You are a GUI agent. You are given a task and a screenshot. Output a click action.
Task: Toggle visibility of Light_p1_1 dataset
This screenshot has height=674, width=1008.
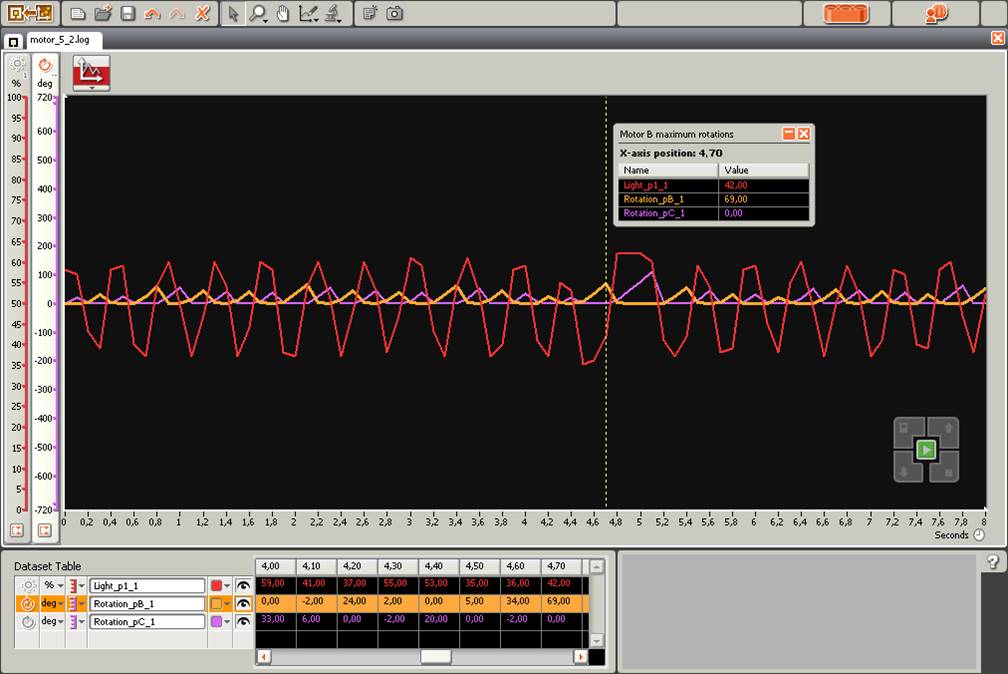[243, 586]
